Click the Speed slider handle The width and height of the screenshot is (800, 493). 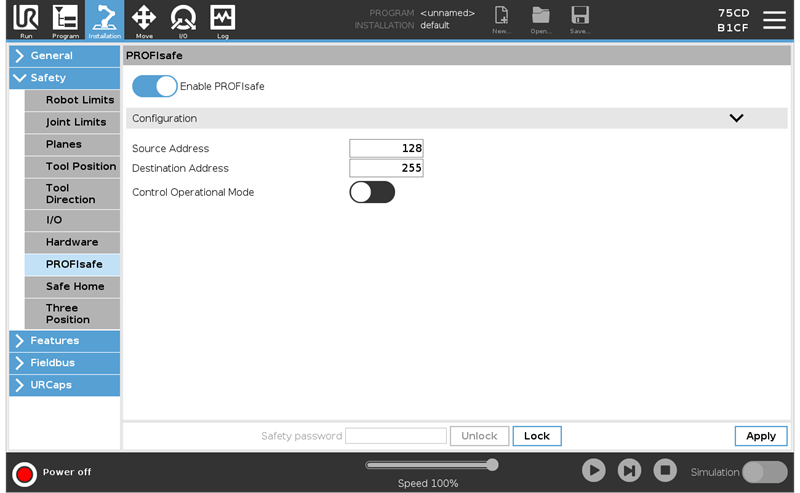coord(492,464)
